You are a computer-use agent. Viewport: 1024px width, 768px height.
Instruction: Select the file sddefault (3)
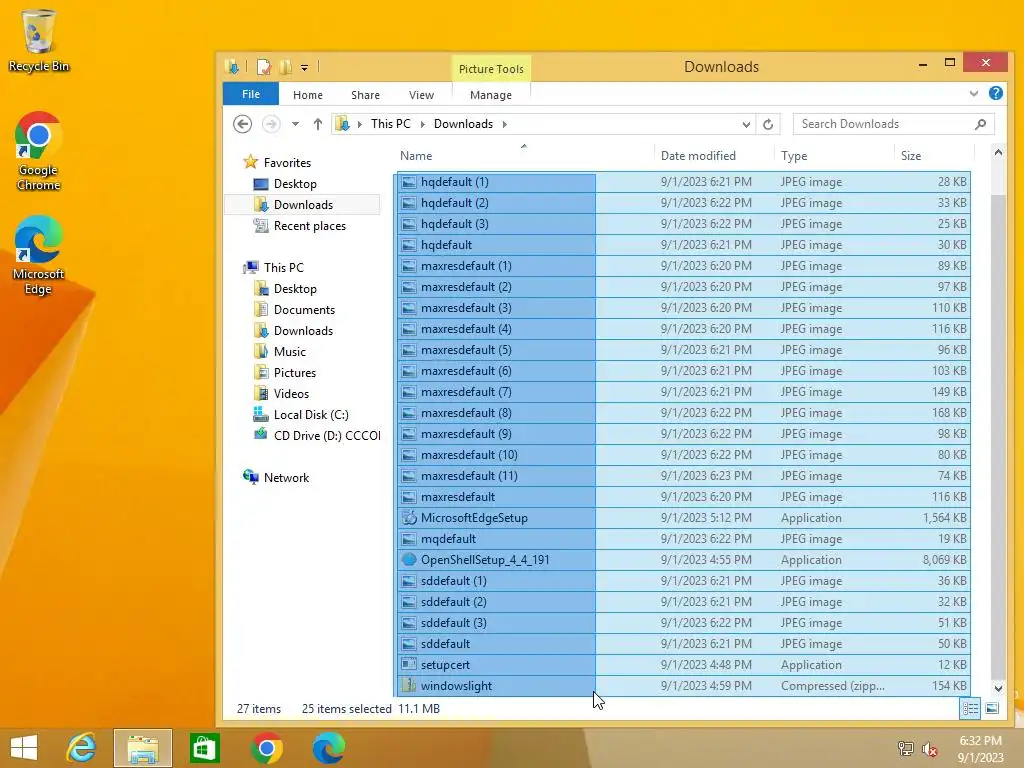point(682,622)
